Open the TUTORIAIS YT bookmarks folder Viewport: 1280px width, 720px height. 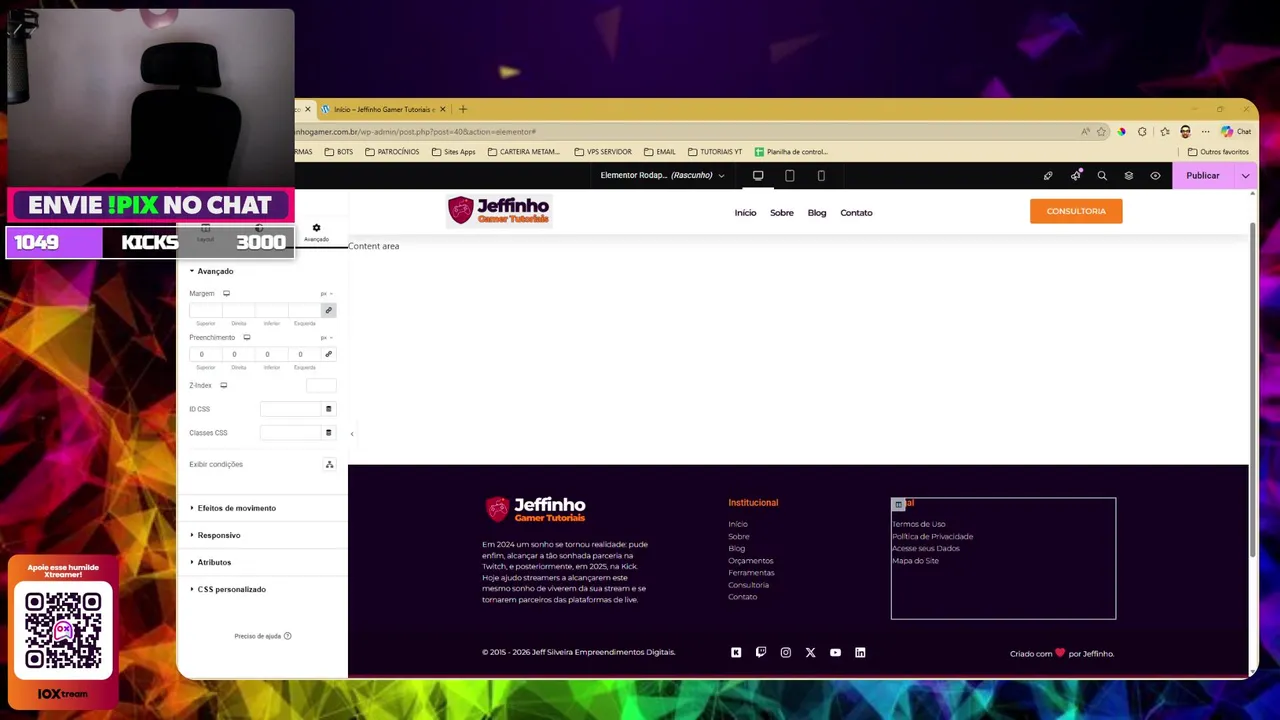click(x=715, y=152)
